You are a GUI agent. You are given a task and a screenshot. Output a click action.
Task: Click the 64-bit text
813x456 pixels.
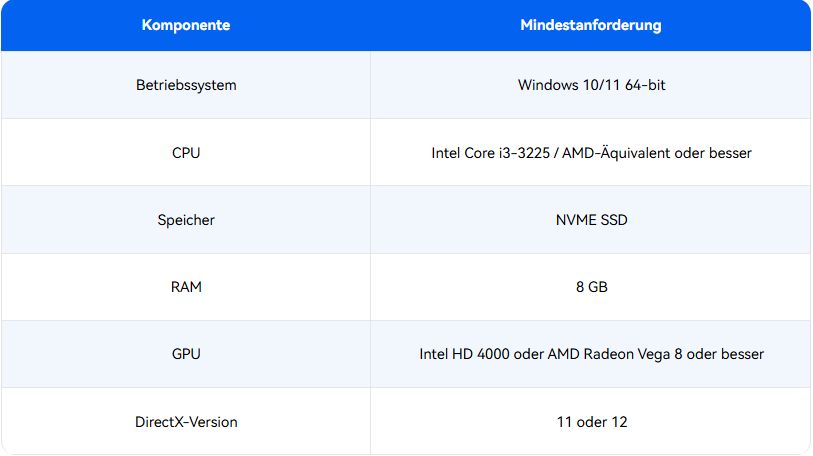pos(645,85)
